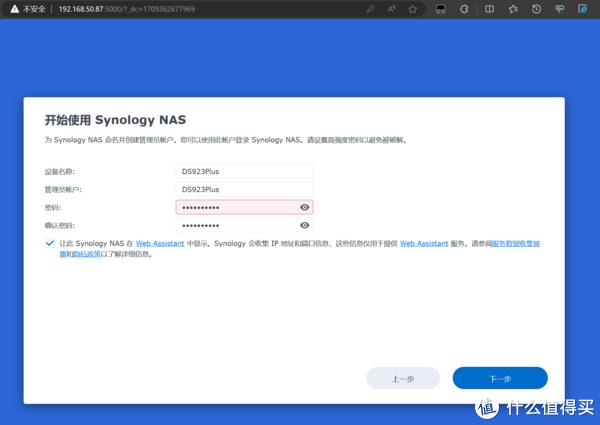Click the not-secure warning triangle icon

tap(15, 9)
